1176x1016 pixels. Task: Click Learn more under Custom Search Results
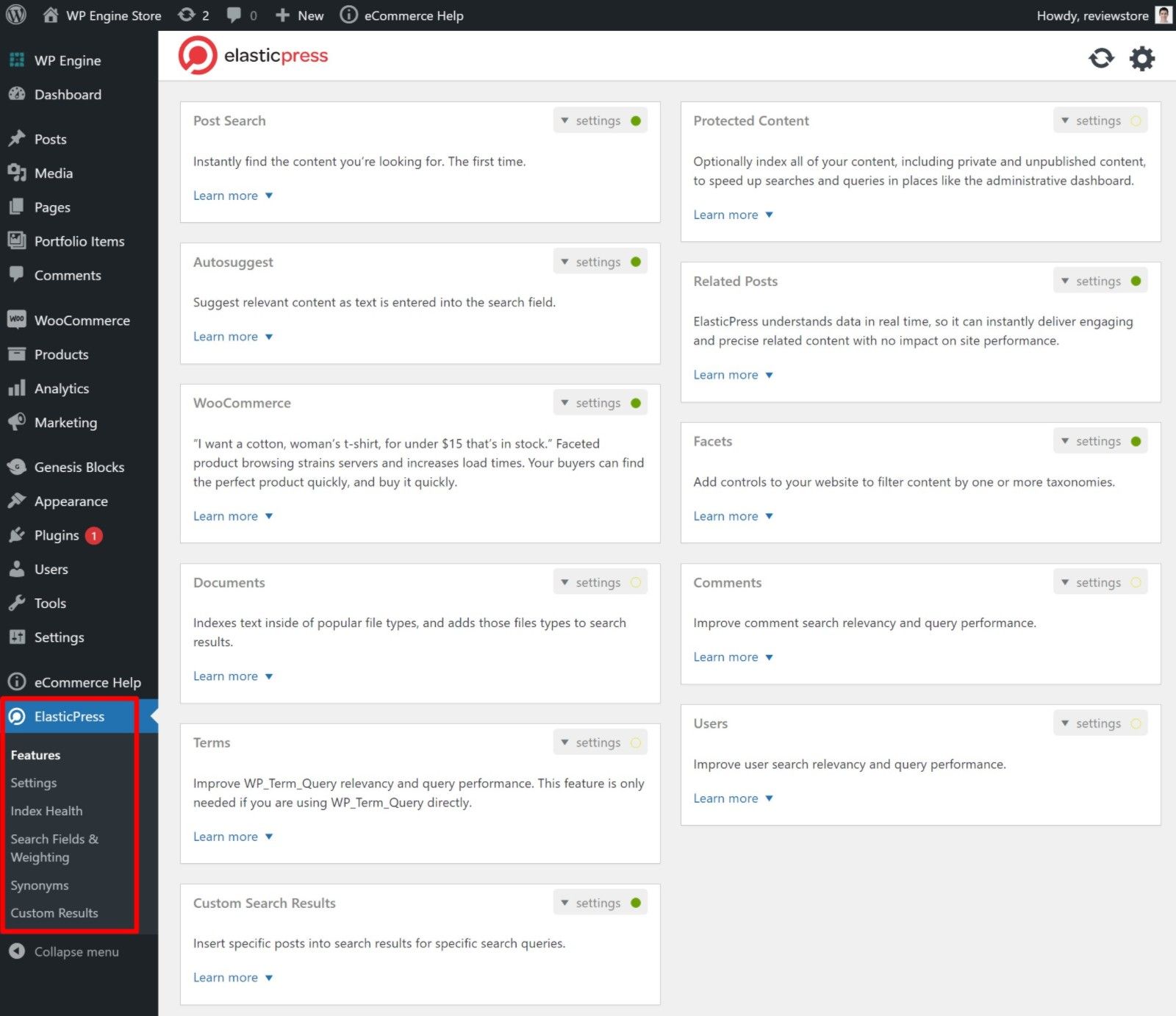233,978
